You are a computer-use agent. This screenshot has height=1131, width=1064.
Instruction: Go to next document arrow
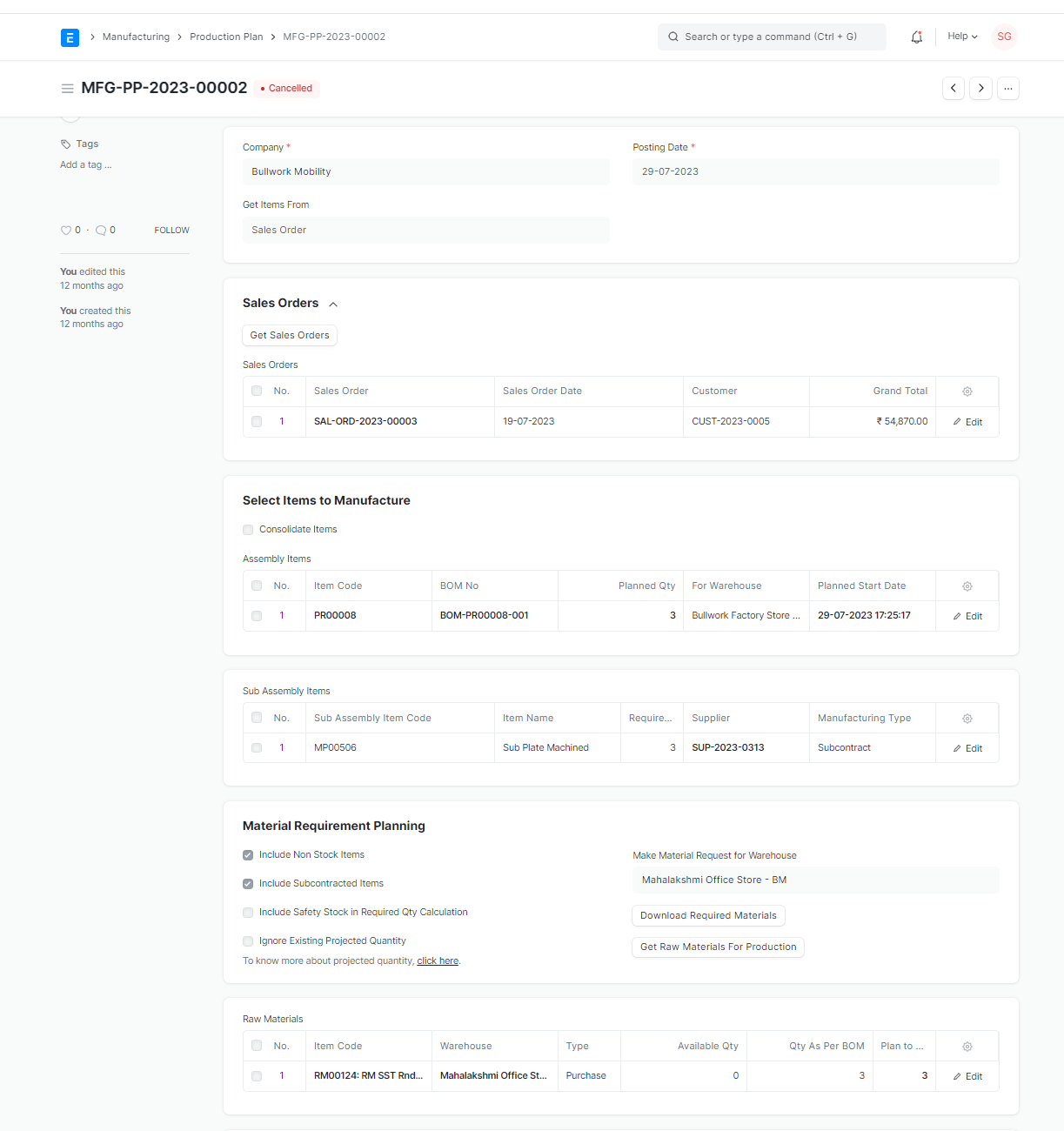coord(980,88)
